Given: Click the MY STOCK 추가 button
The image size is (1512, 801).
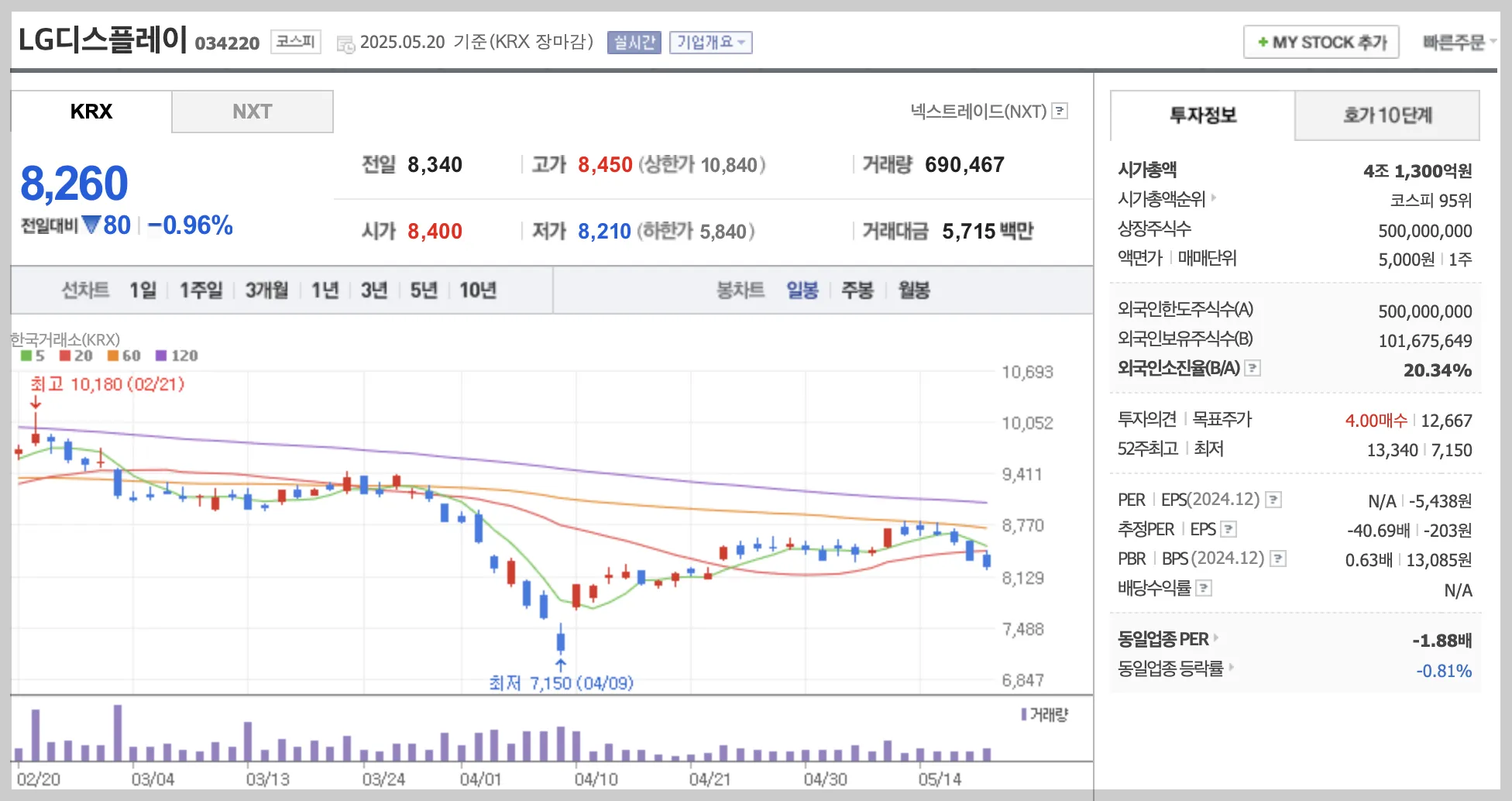Looking at the screenshot, I should 1321,42.
